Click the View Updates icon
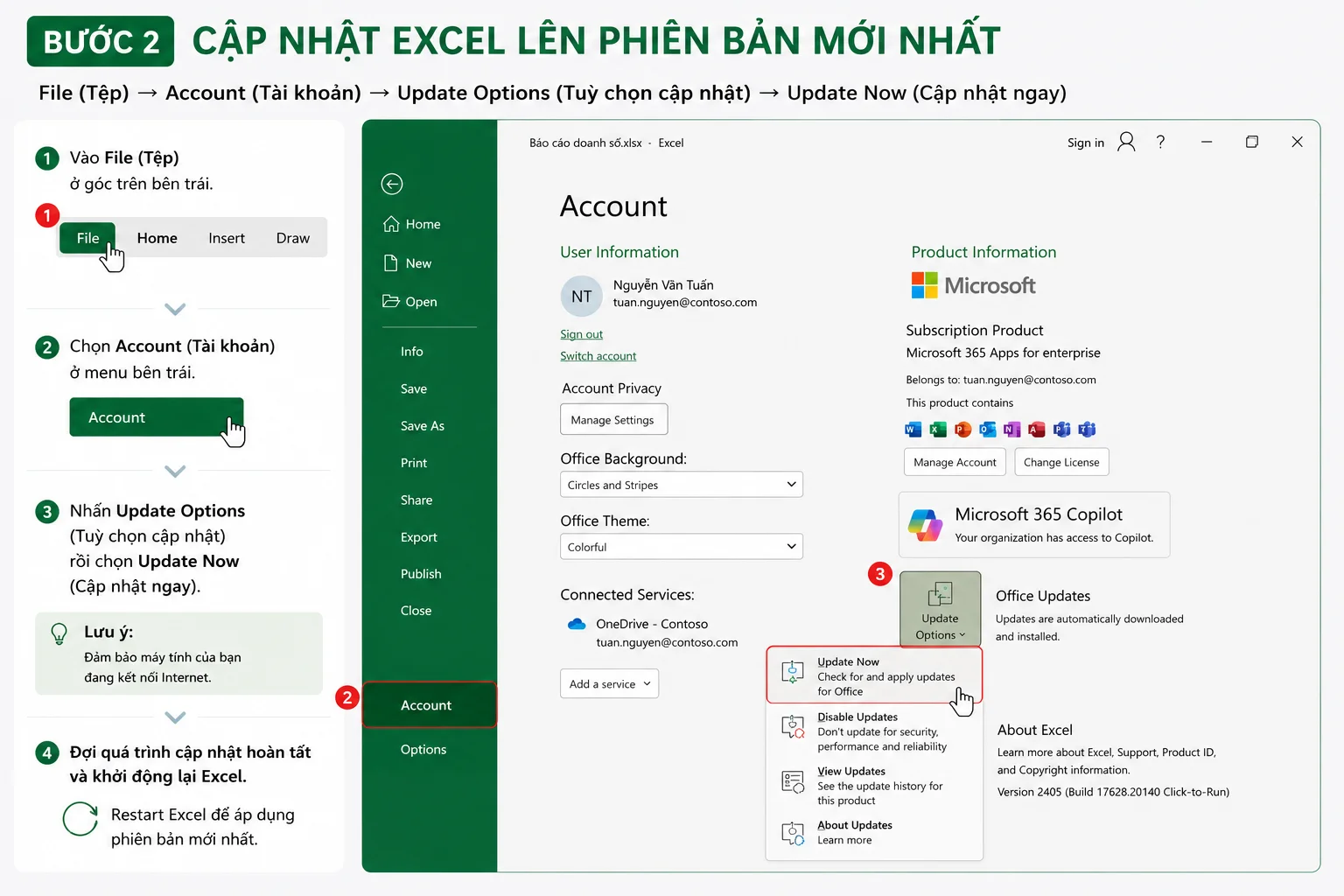1344x896 pixels. [x=793, y=781]
